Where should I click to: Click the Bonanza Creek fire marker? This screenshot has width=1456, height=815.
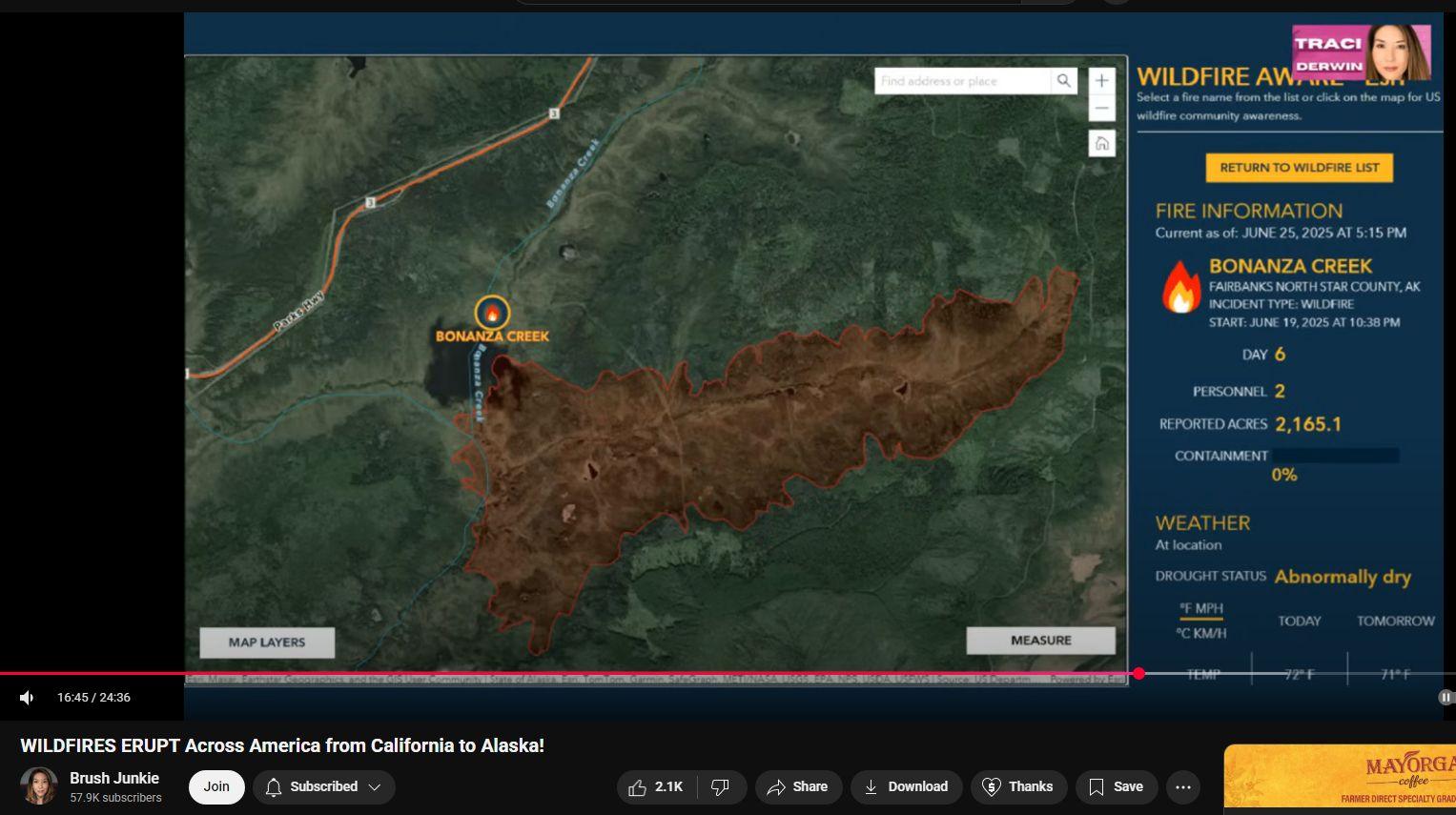click(492, 313)
